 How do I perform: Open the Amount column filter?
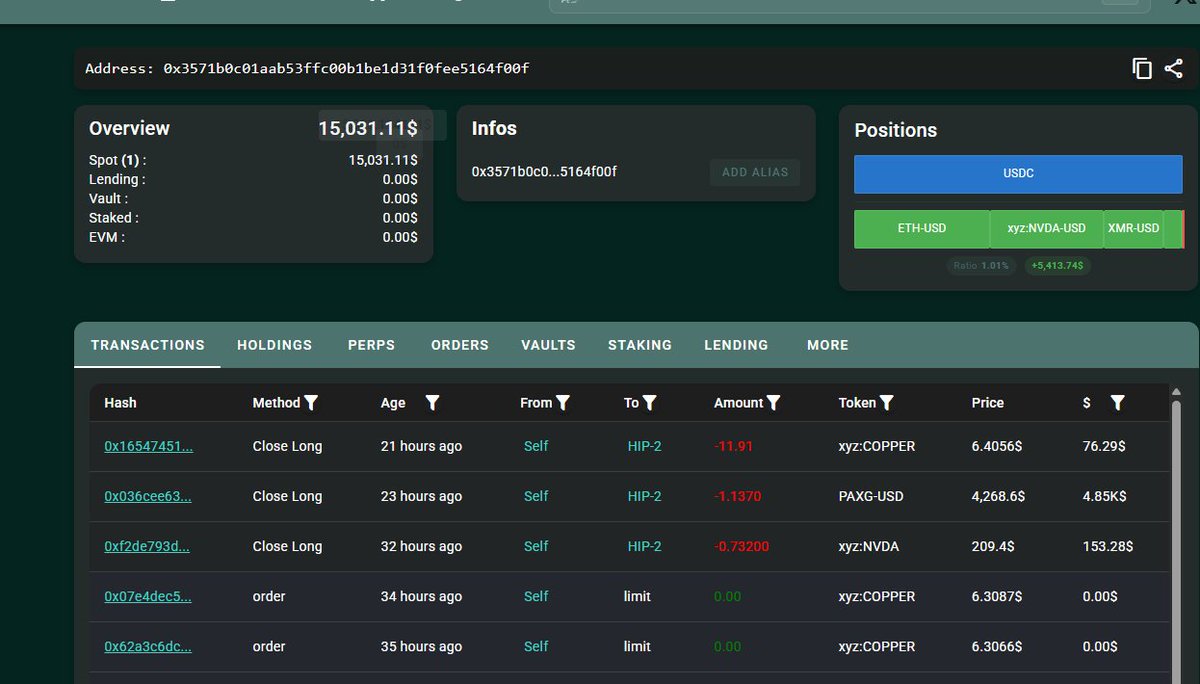pos(774,402)
